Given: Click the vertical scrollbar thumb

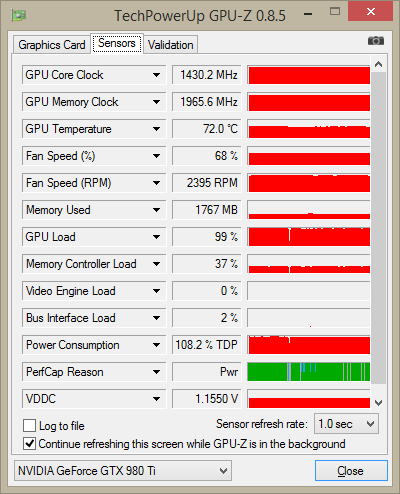Looking at the screenshot, I should tap(378, 228).
